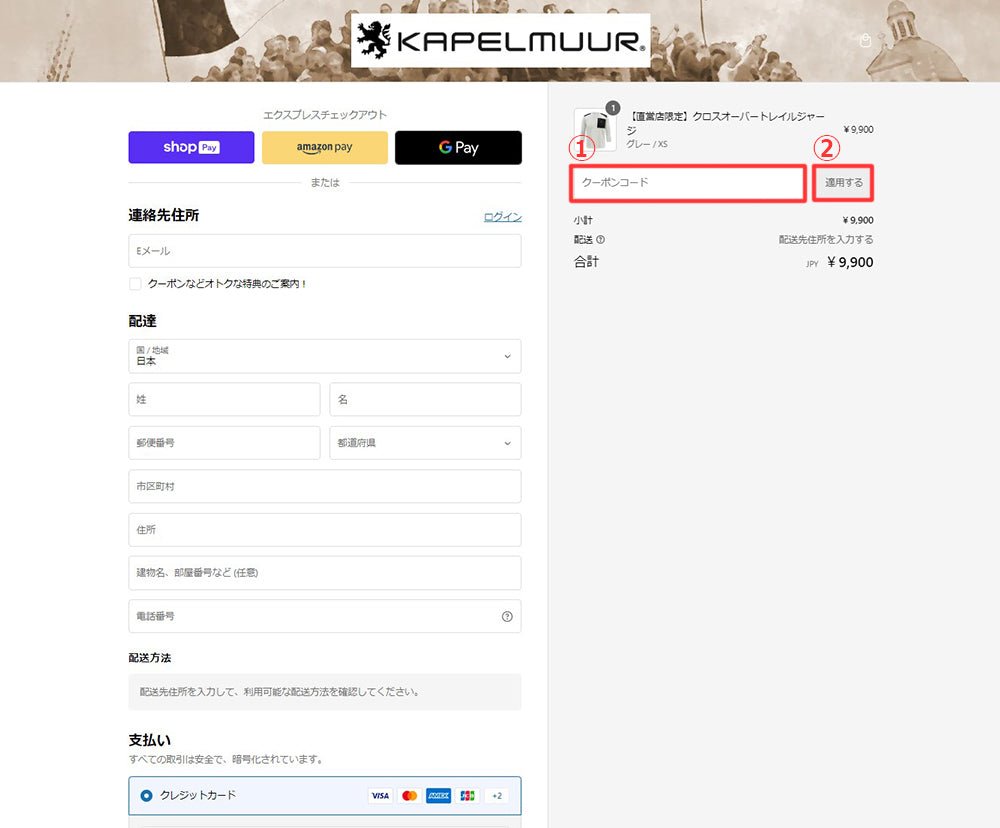
Task: Click the phone number help icon
Action: 507,616
